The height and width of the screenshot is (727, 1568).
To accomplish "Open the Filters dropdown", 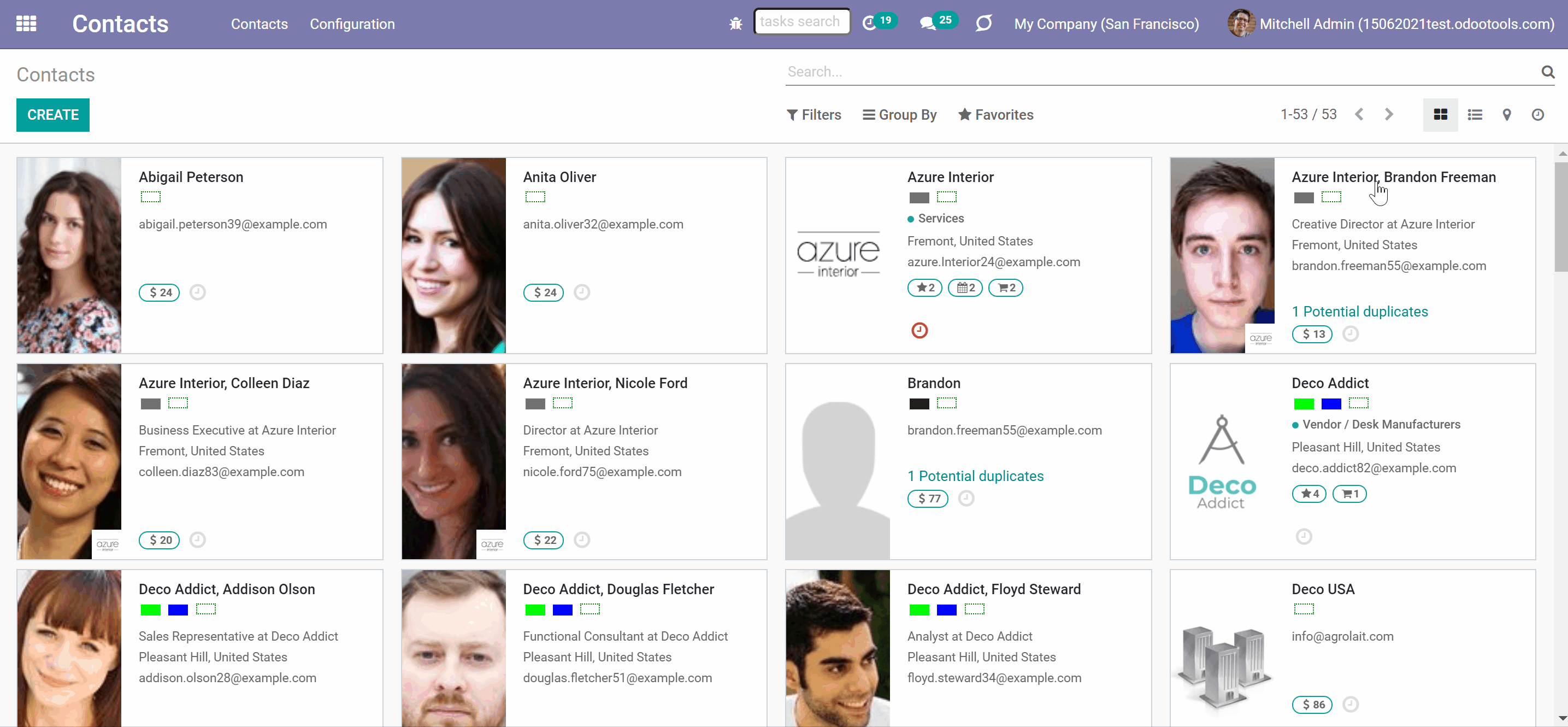I will (814, 114).
